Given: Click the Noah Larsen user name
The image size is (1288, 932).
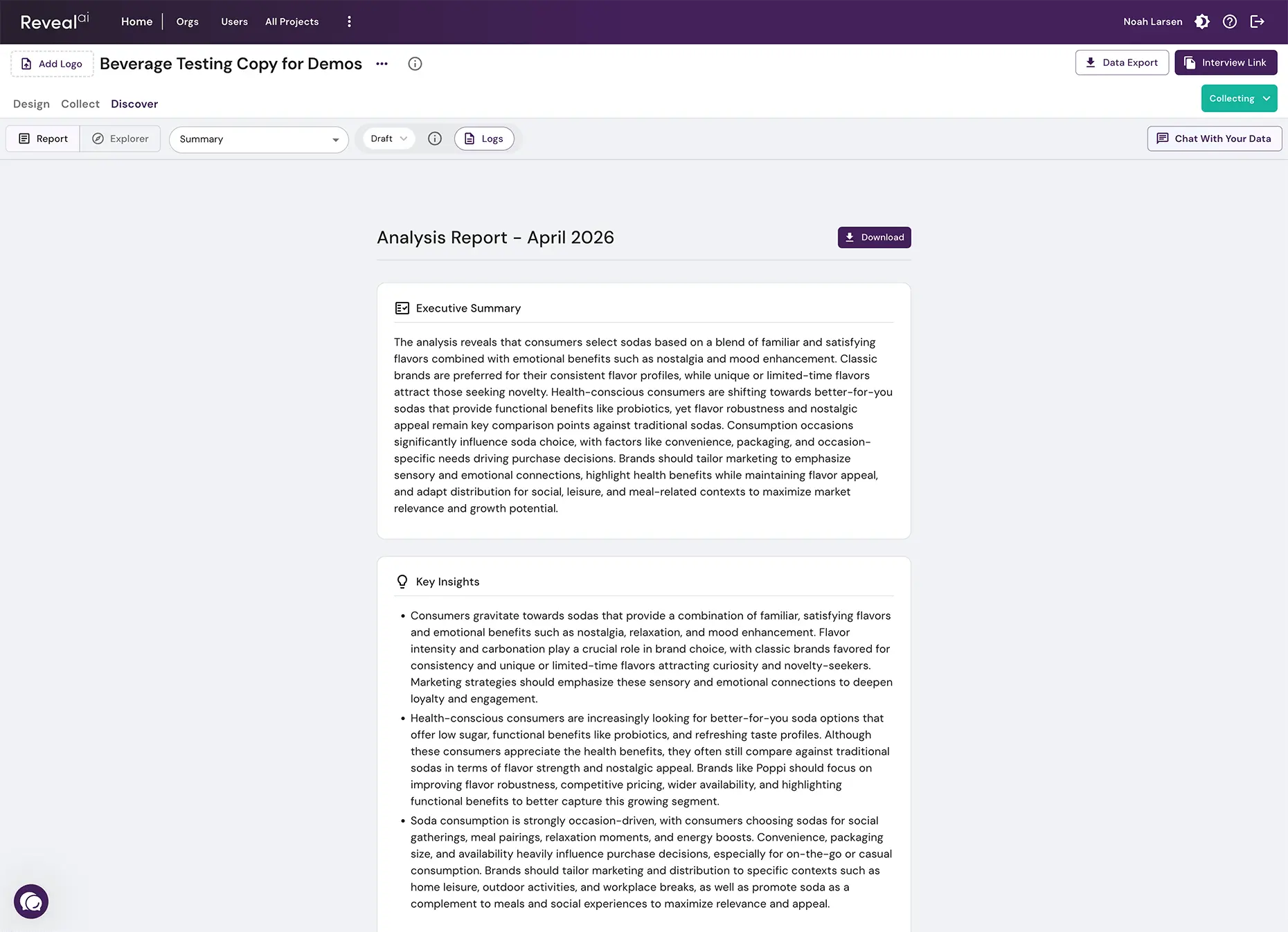Looking at the screenshot, I should (1152, 21).
